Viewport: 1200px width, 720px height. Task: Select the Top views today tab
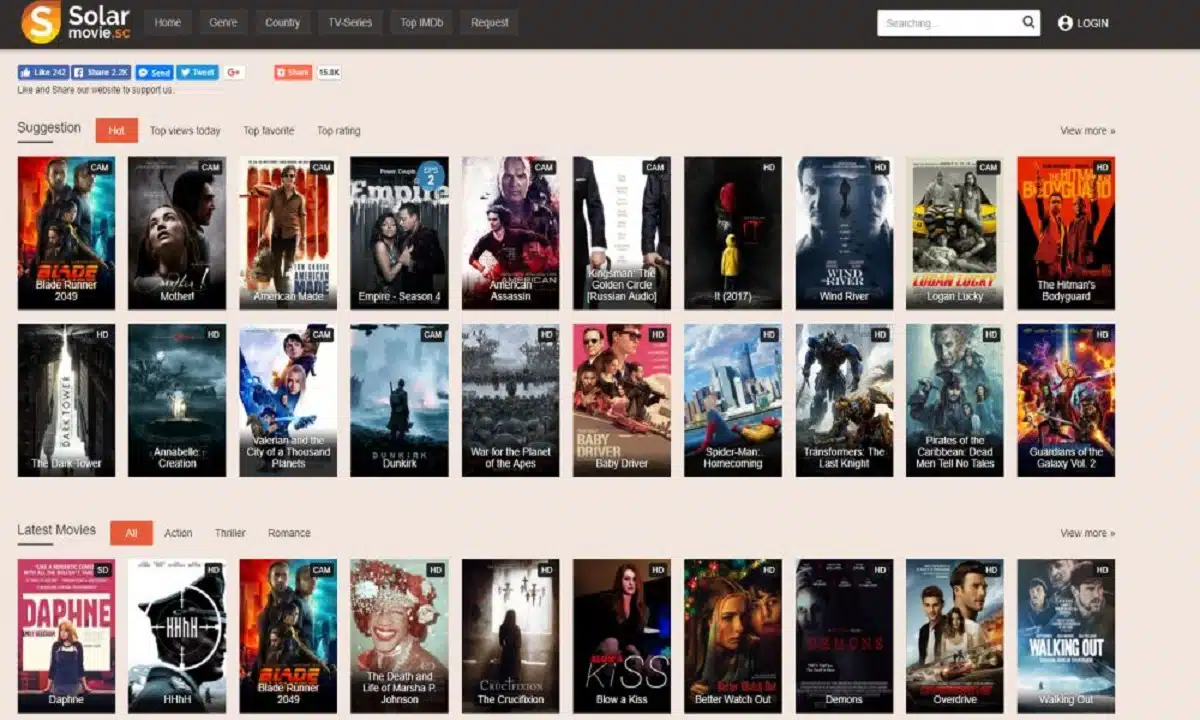(x=185, y=131)
